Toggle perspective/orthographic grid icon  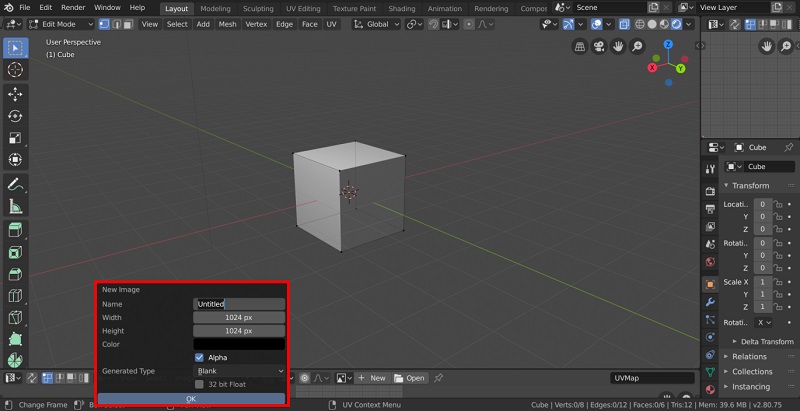tap(580, 46)
